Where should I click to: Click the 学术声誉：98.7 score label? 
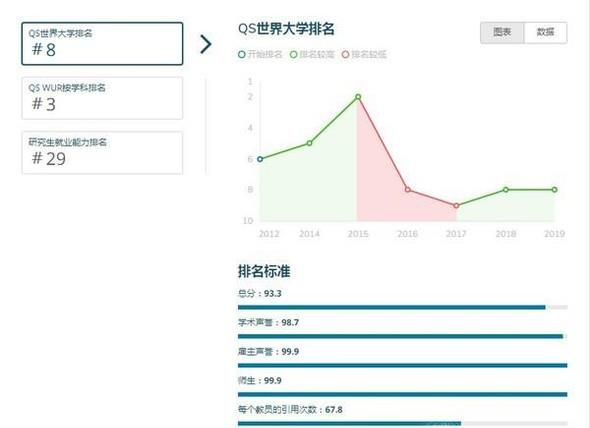tap(268, 323)
